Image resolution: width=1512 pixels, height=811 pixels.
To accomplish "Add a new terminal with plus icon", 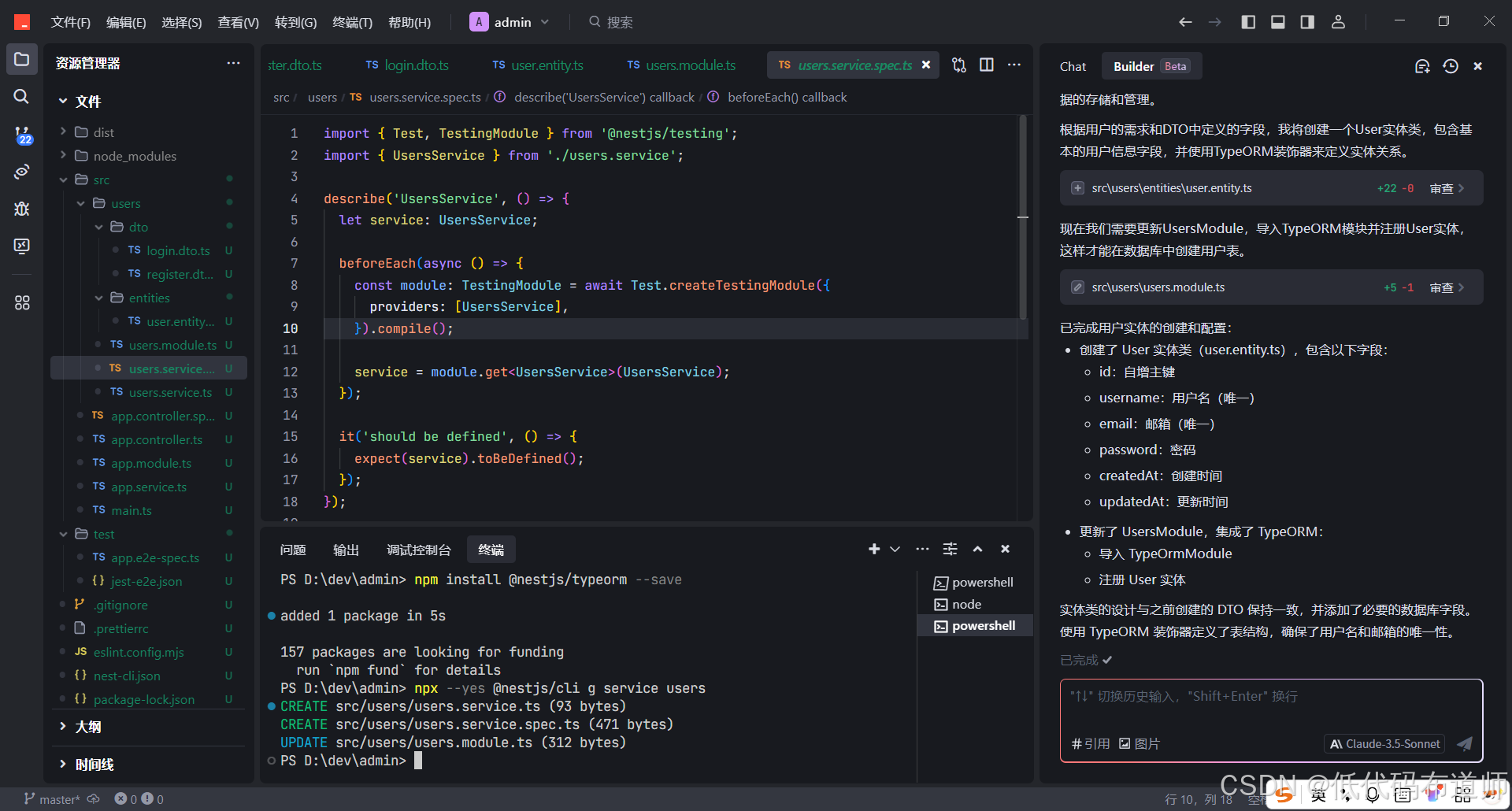I will (x=874, y=549).
